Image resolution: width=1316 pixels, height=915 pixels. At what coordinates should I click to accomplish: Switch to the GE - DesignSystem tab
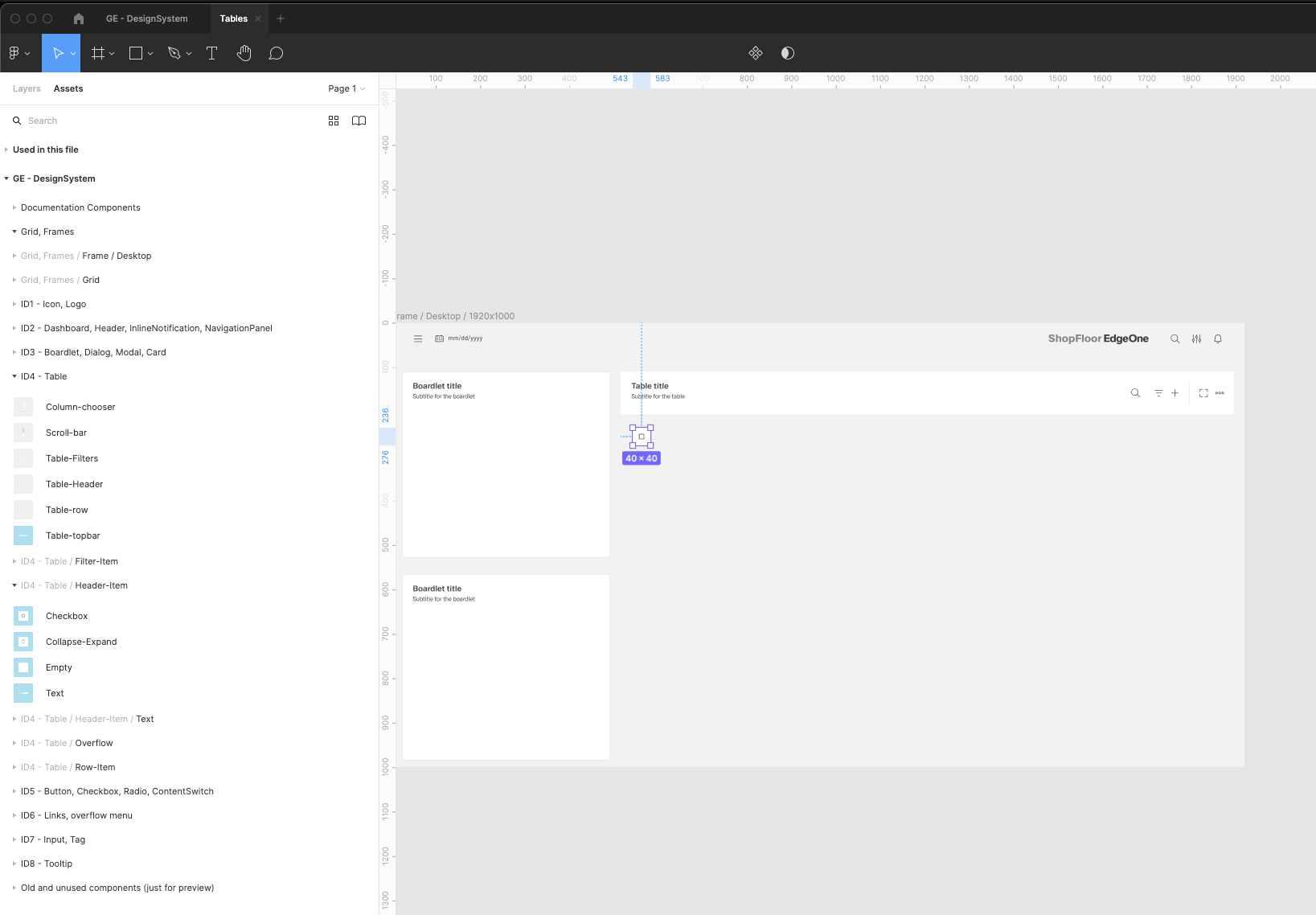coord(147,18)
